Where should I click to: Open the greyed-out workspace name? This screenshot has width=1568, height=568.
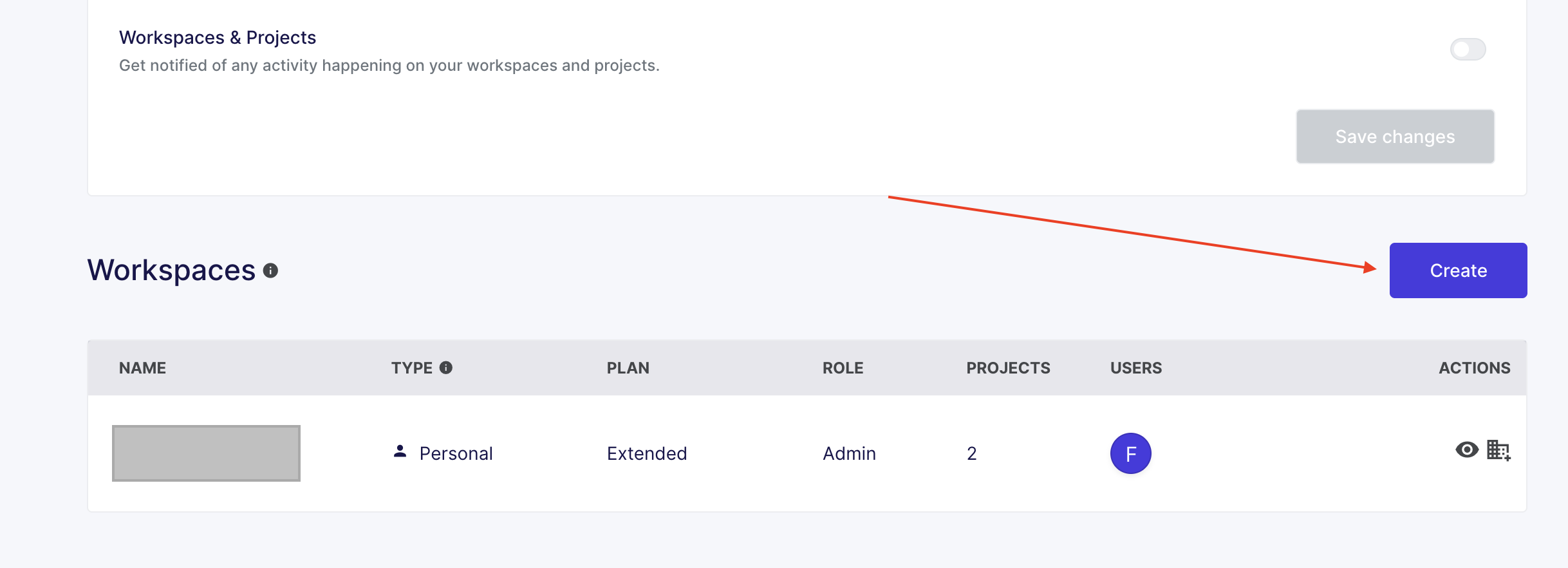click(206, 453)
